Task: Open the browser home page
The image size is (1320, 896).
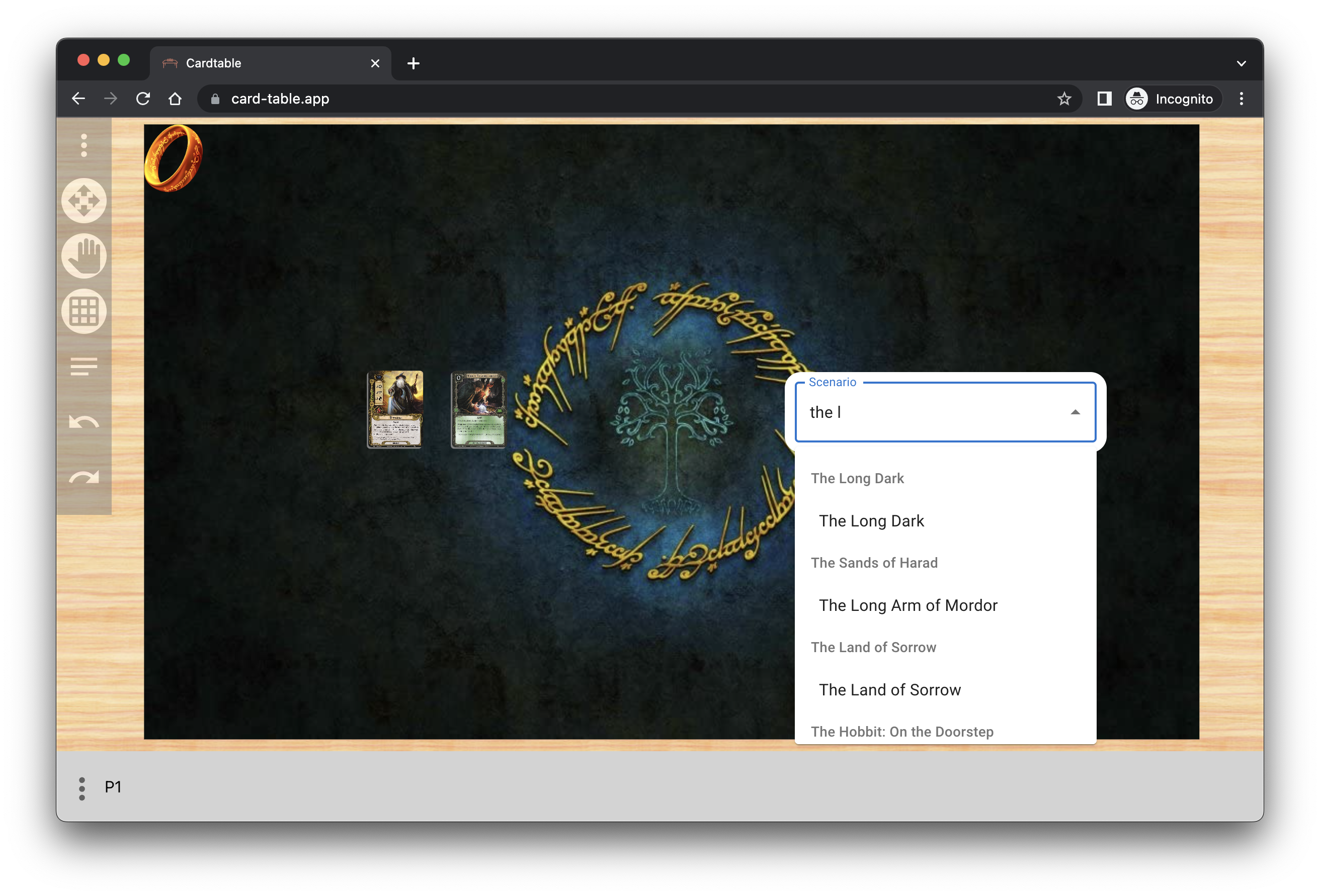Action: 175,99
